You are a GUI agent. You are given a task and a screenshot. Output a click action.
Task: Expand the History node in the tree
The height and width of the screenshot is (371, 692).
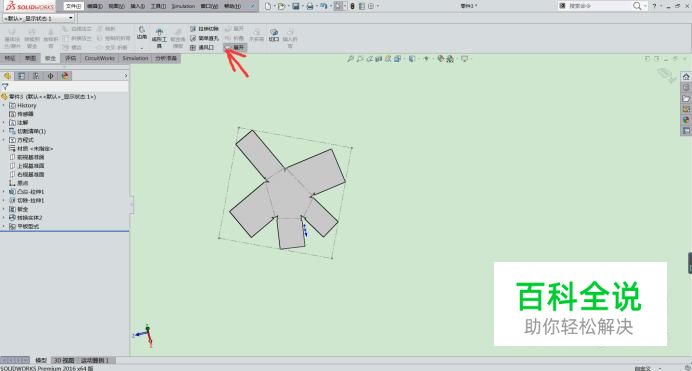coord(4,106)
